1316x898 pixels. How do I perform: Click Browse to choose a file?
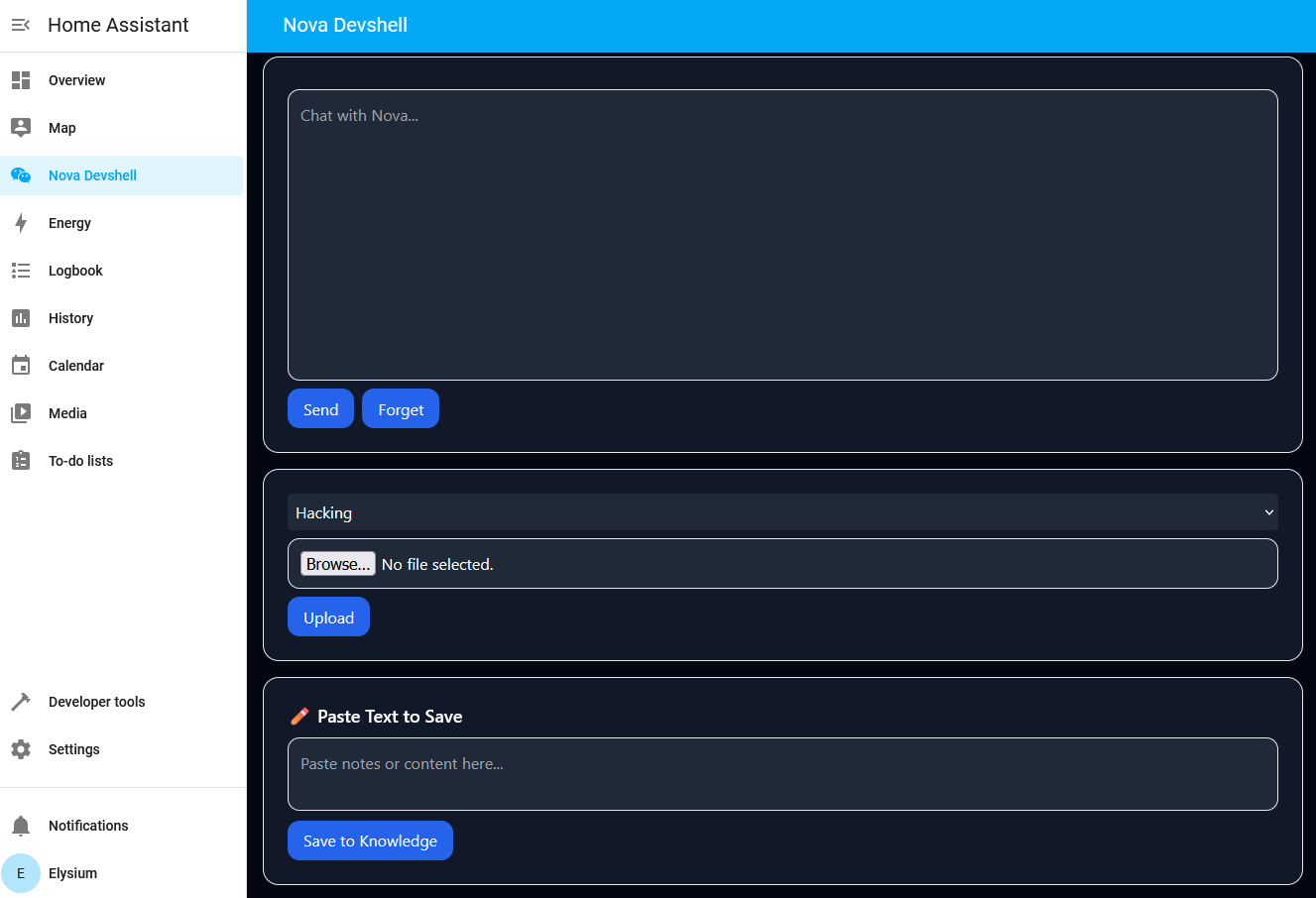coord(337,563)
